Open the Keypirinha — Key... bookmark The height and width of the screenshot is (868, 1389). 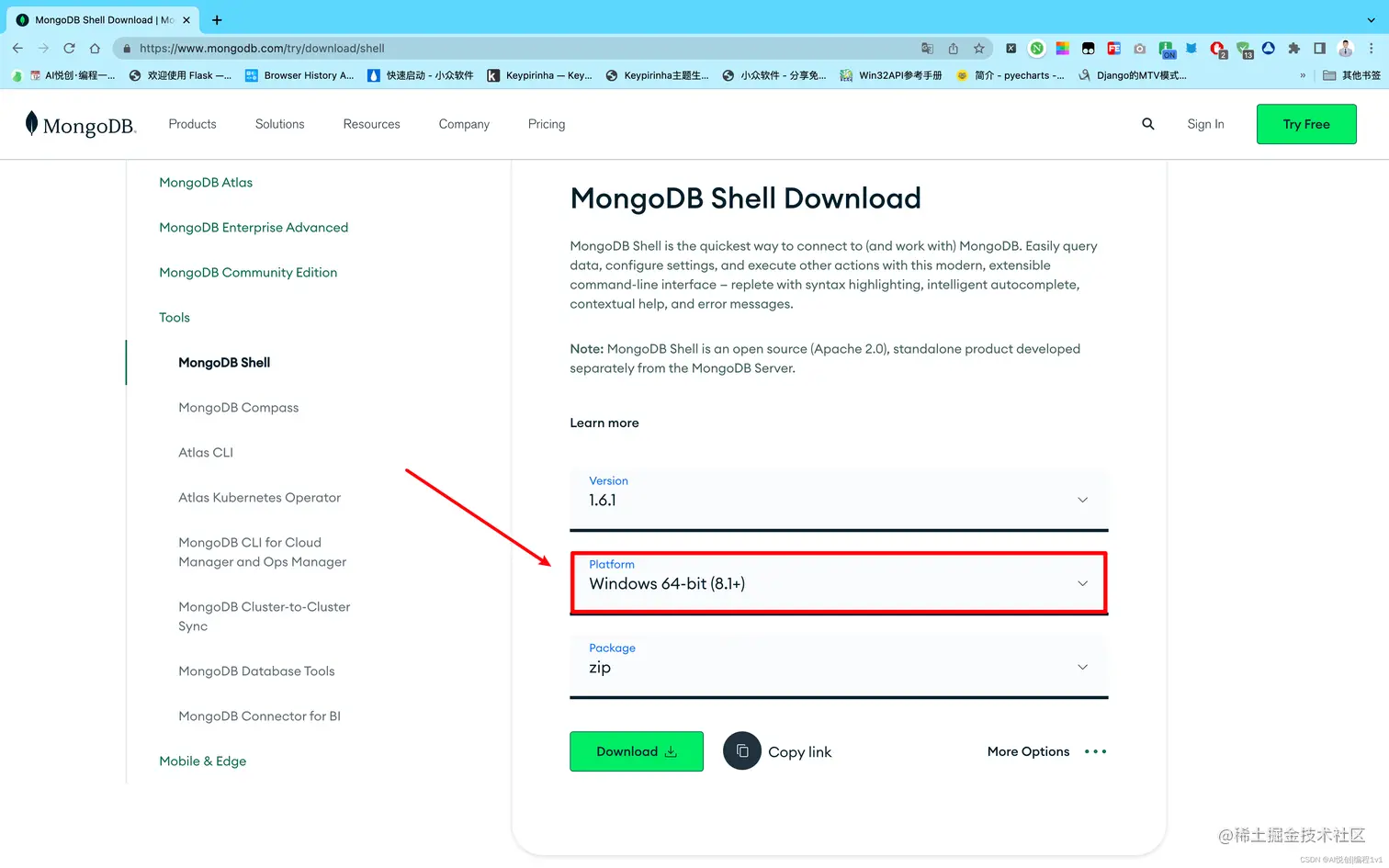540,75
